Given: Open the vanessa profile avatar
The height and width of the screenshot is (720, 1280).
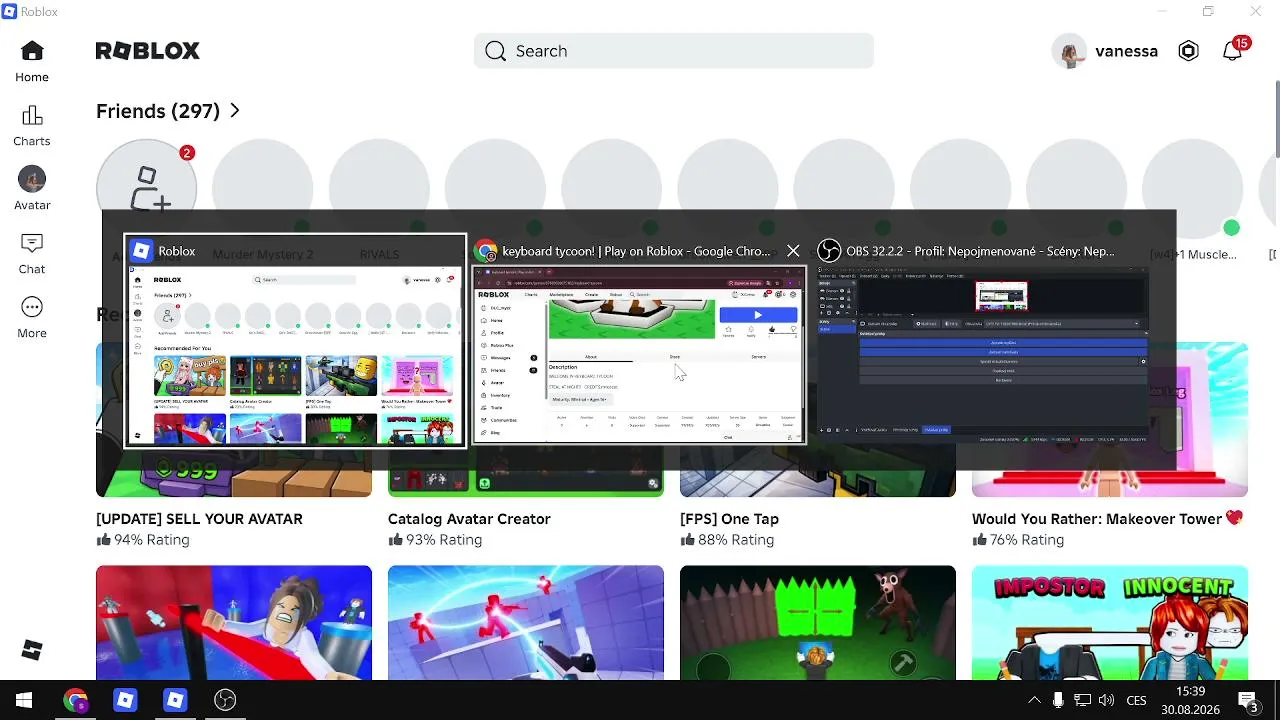Looking at the screenshot, I should pyautogui.click(x=1070, y=51).
